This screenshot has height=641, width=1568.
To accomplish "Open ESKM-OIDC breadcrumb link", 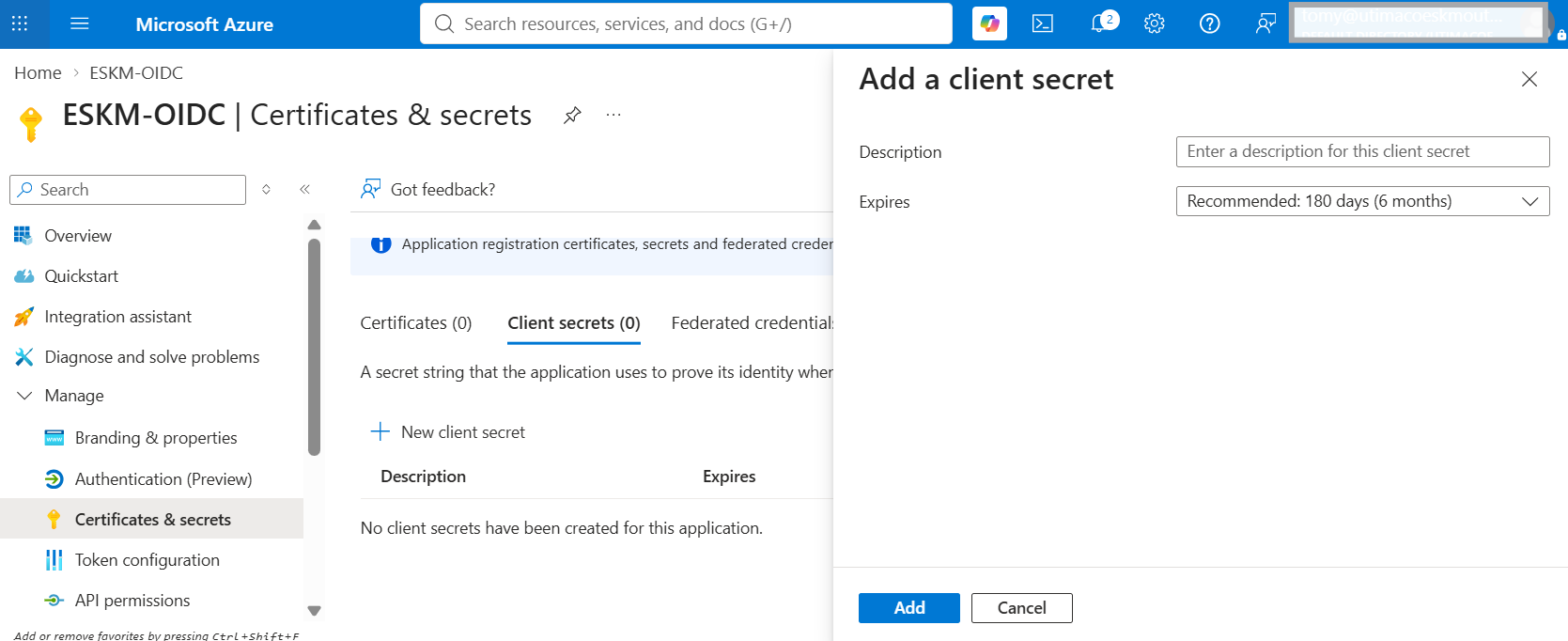I will pos(136,72).
